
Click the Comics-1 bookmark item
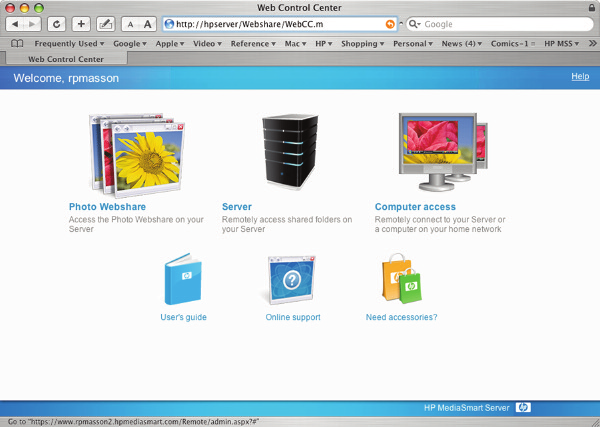(513, 44)
